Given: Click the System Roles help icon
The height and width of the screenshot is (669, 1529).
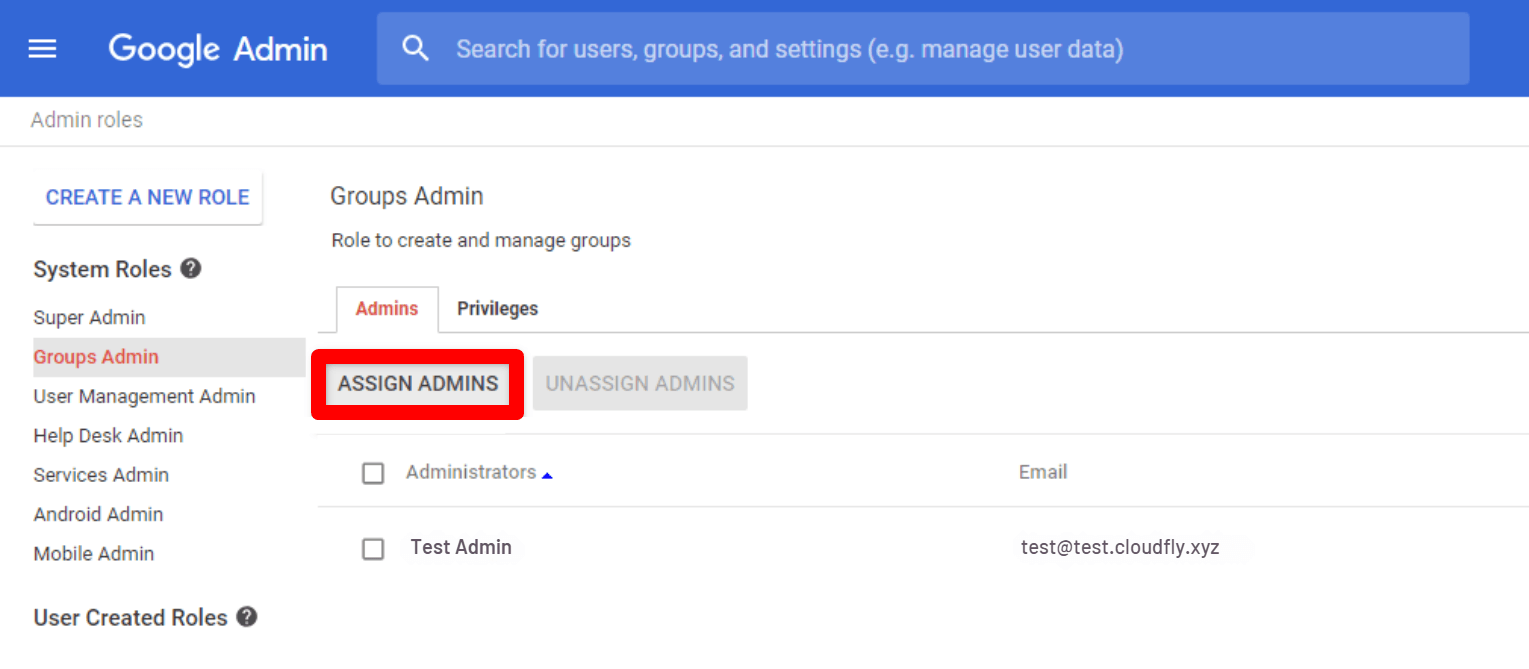Looking at the screenshot, I should pos(190,267).
